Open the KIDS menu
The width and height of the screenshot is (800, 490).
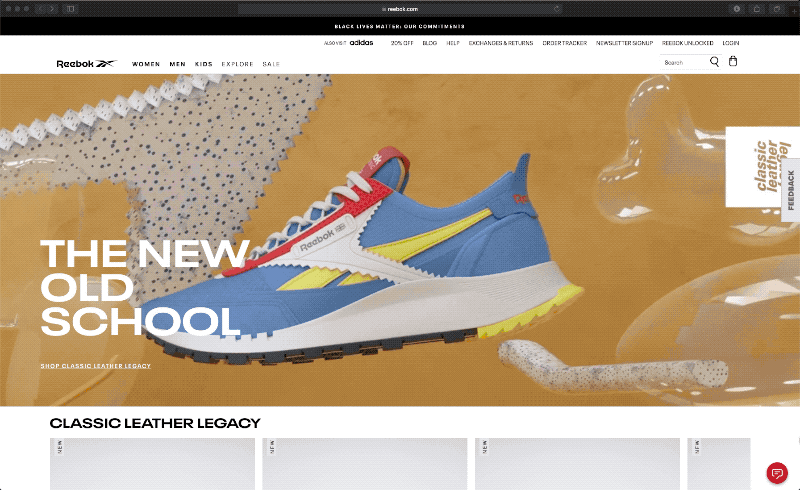point(204,64)
